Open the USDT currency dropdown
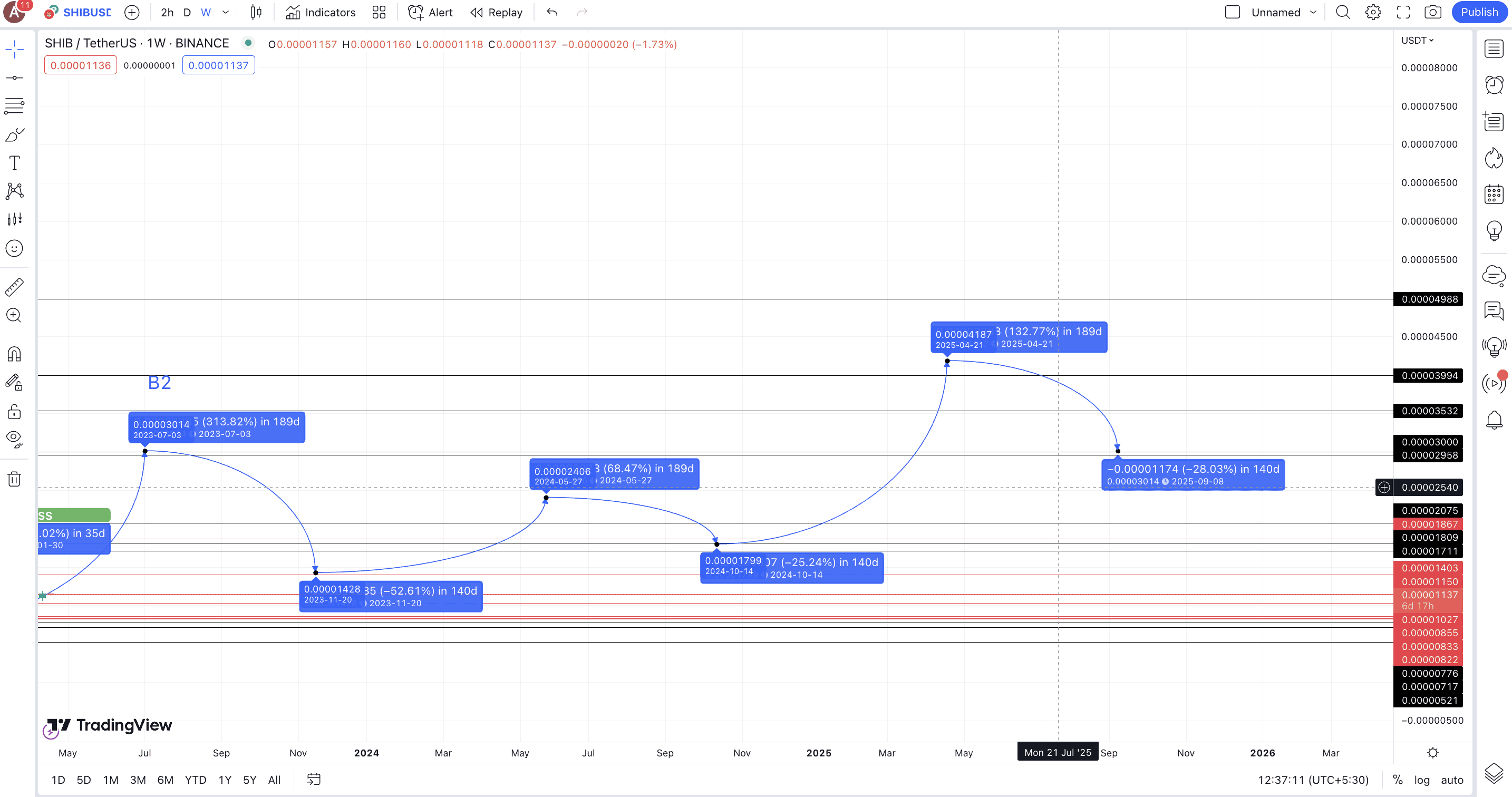The height and width of the screenshot is (797, 1512). pyautogui.click(x=1417, y=41)
